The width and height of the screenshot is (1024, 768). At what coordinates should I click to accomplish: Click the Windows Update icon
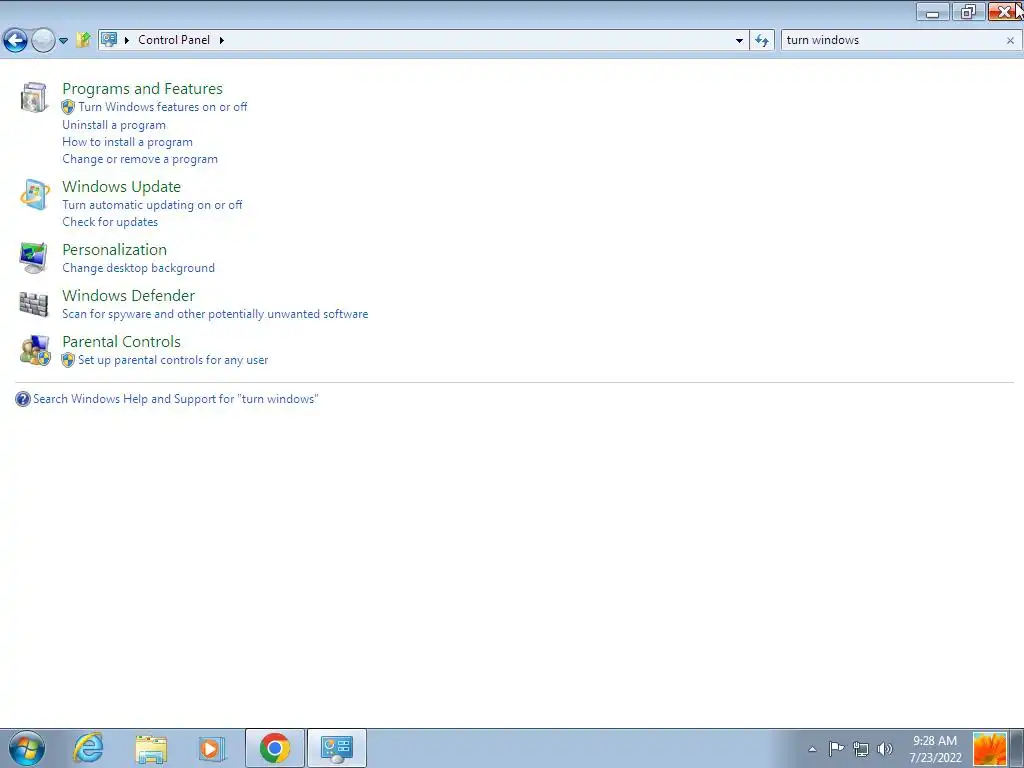click(34, 195)
